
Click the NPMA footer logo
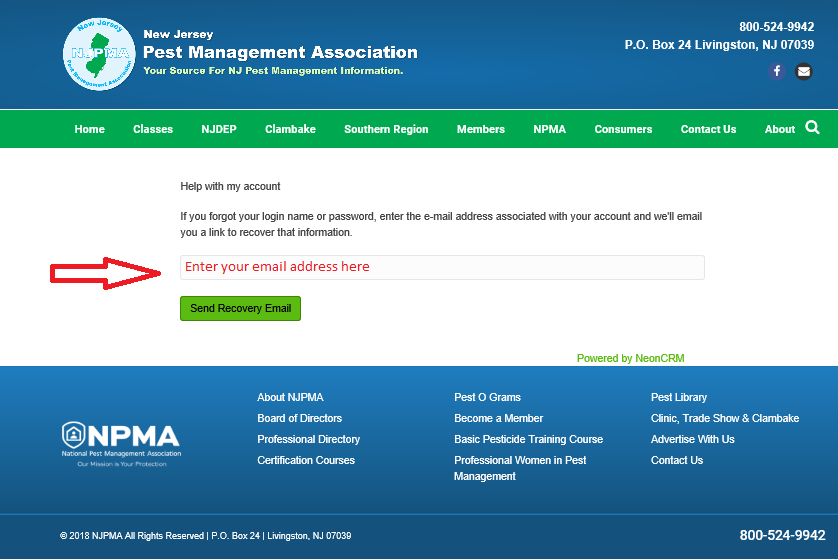(x=121, y=444)
